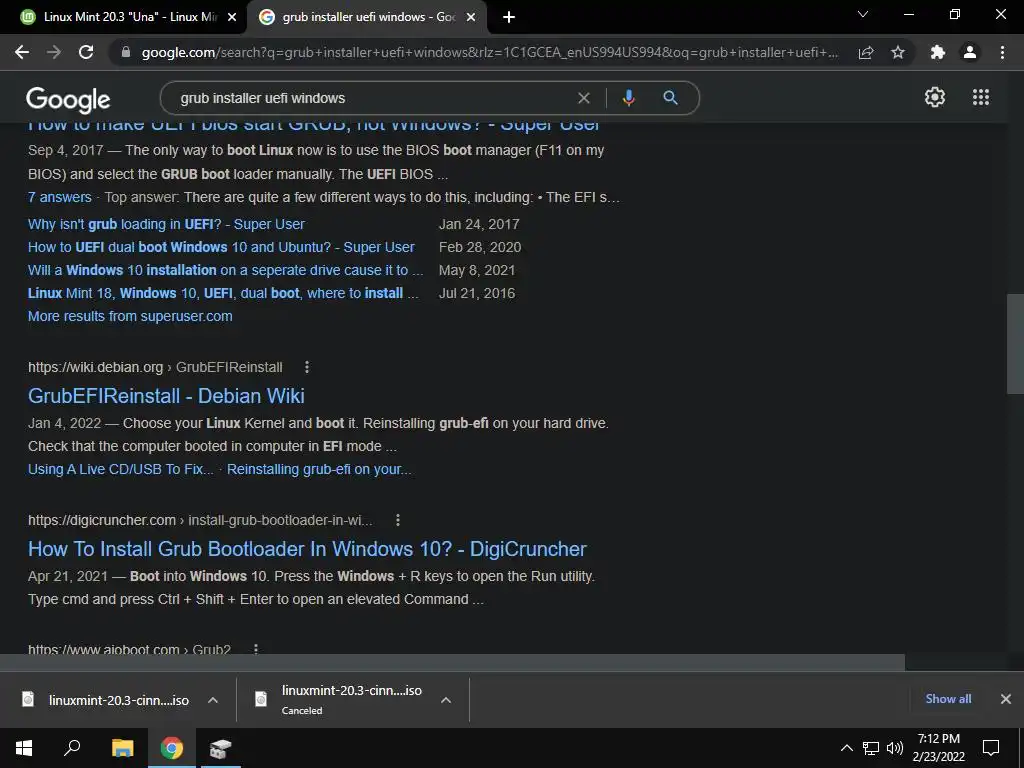The image size is (1024, 768).
Task: Show hidden system tray icons
Action: [846, 748]
